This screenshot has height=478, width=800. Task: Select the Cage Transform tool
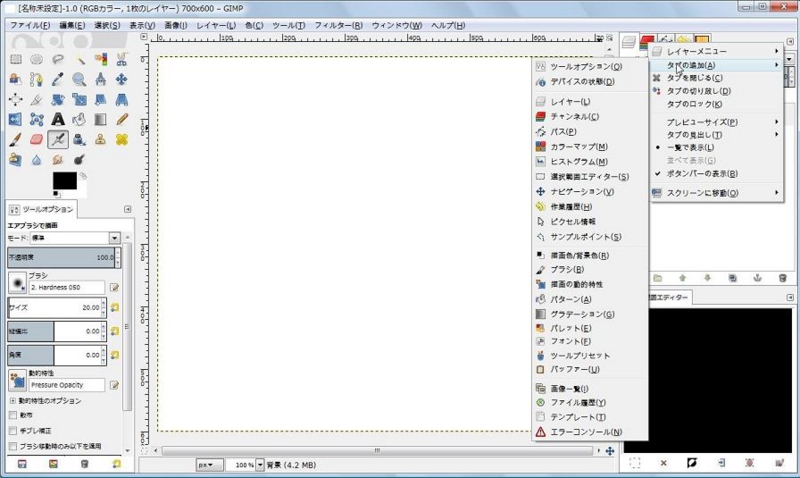click(x=36, y=119)
